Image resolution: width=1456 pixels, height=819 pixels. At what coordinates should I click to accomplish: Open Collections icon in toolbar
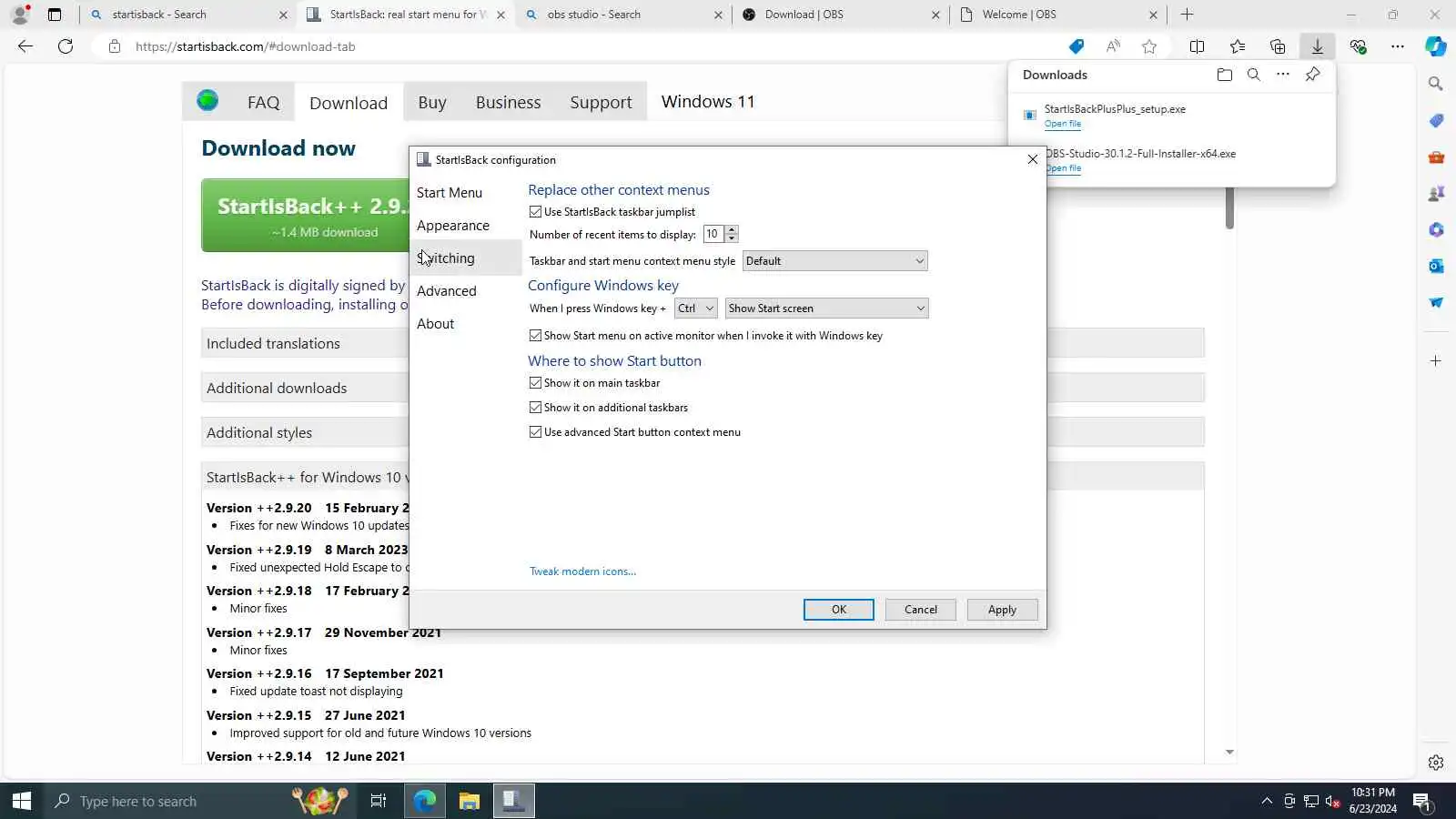(1278, 46)
